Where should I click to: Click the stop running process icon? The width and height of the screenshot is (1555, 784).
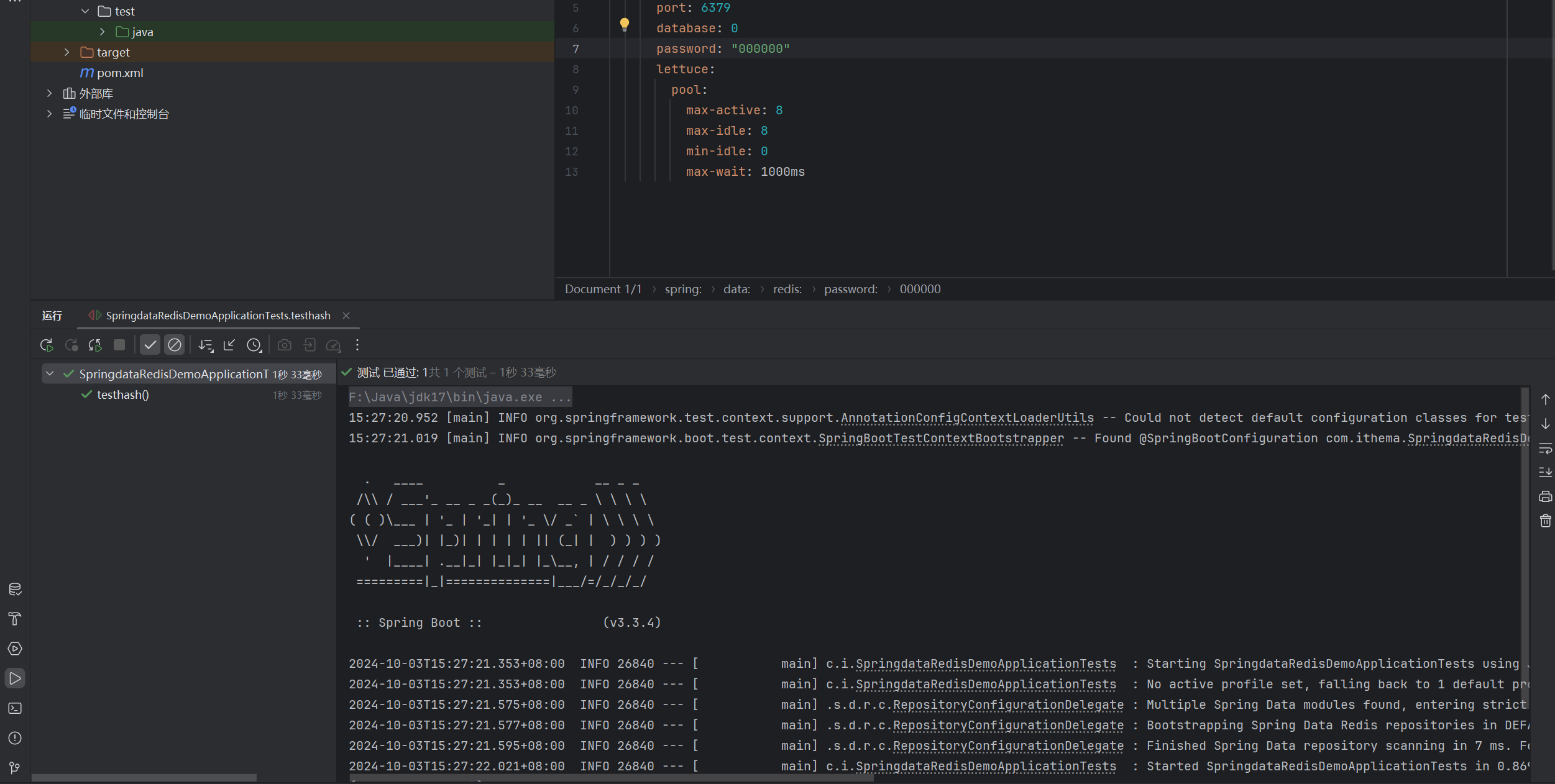coord(119,345)
